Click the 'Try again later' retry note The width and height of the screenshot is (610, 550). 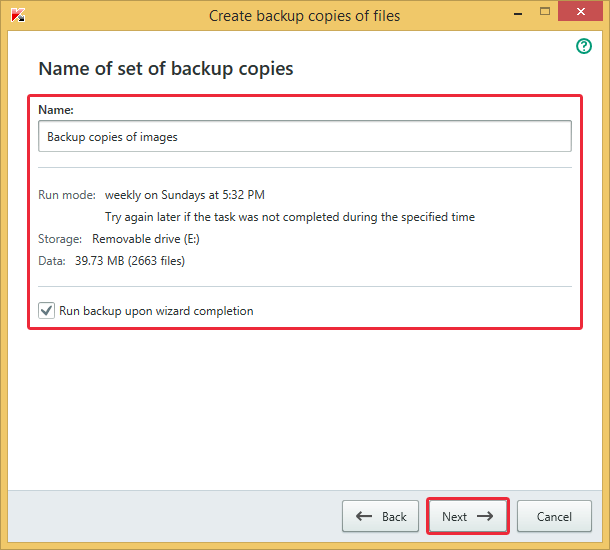(x=290, y=217)
